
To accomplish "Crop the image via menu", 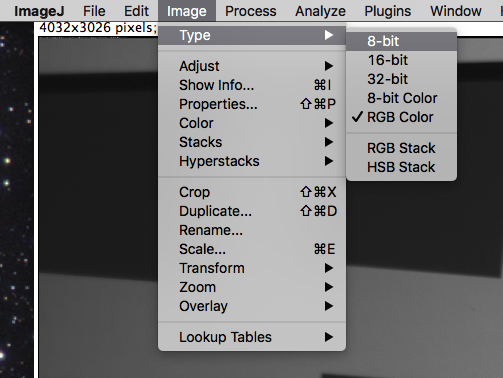I will coord(252,192).
